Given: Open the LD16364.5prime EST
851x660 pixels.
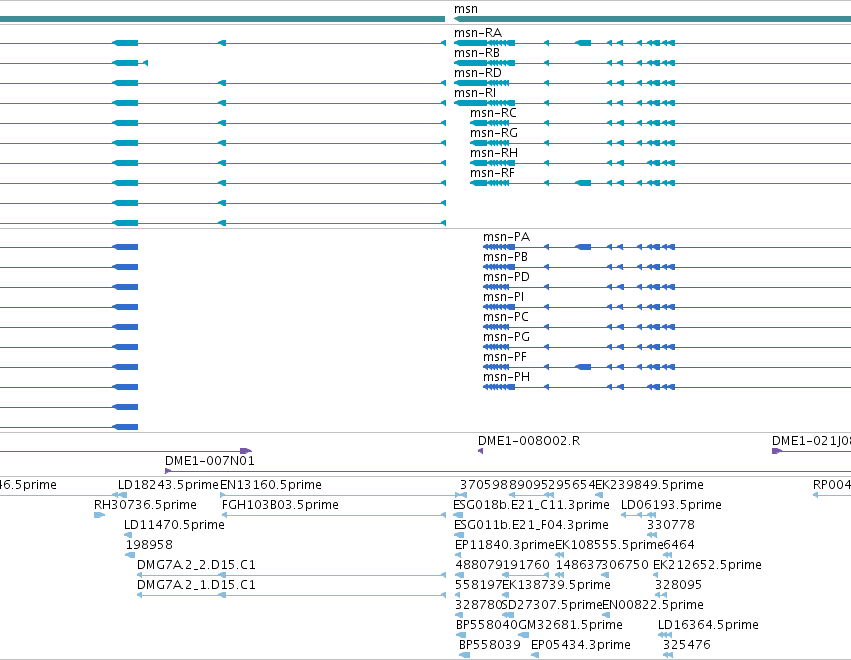Looking at the screenshot, I should tap(708, 625).
